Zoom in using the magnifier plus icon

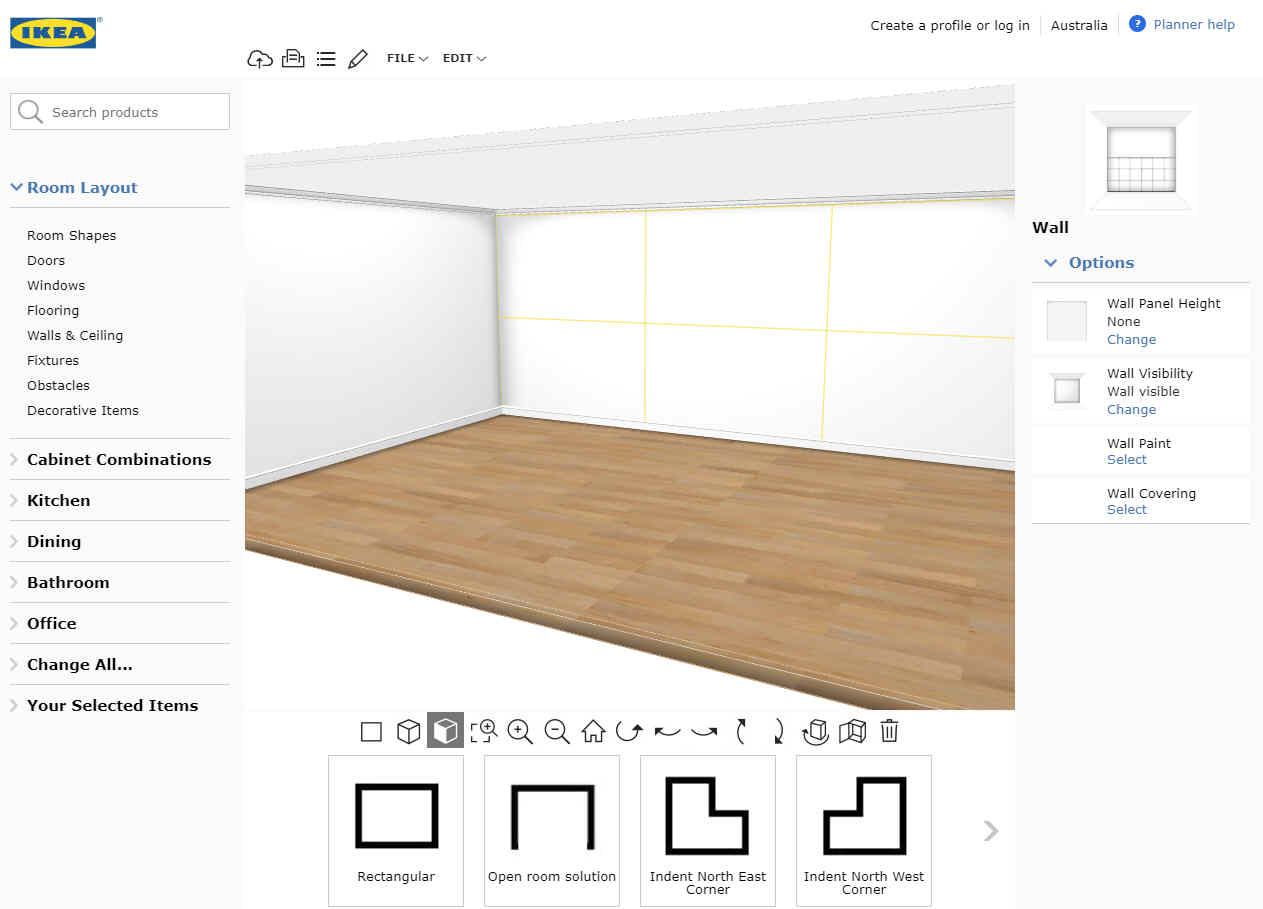pos(519,731)
